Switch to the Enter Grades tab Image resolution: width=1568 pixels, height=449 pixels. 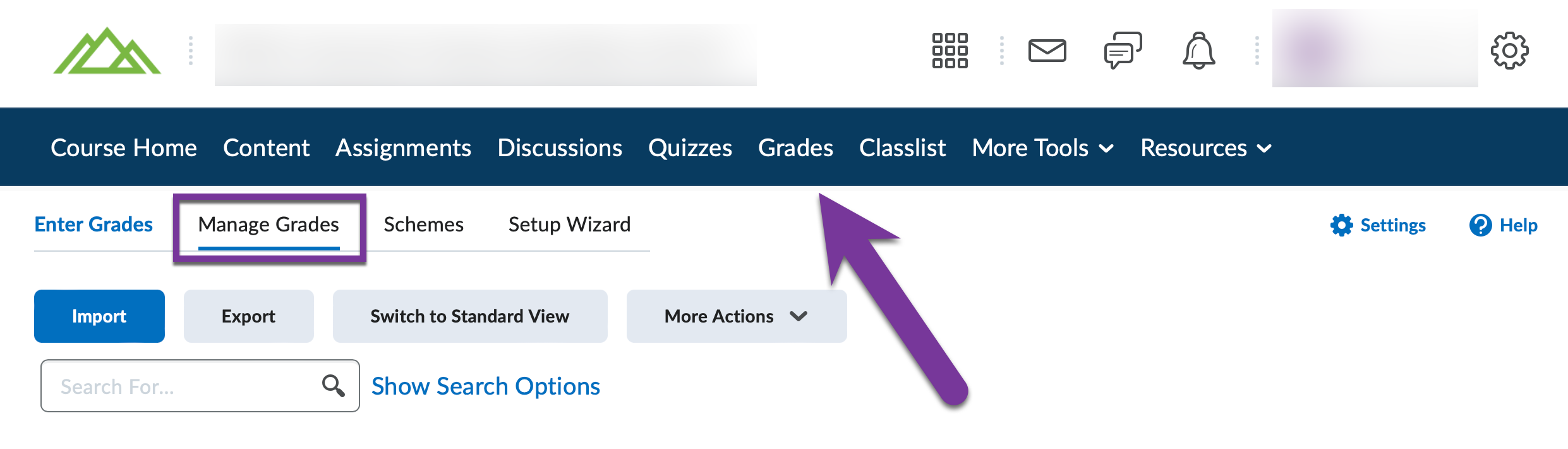tap(93, 224)
